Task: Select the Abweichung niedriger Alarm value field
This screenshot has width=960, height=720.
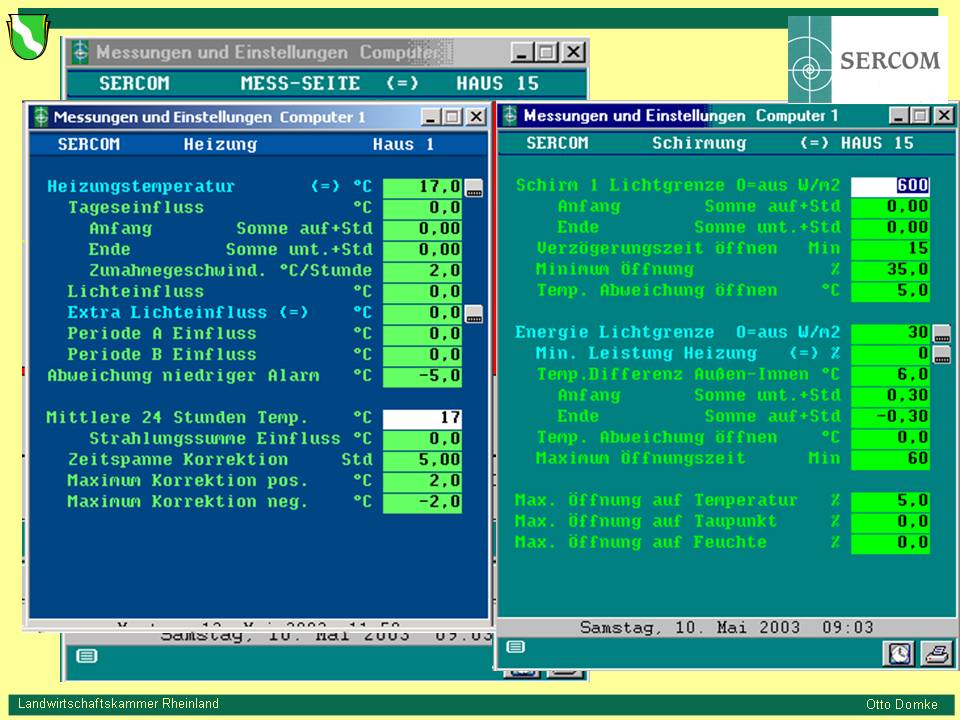Action: pos(422,376)
